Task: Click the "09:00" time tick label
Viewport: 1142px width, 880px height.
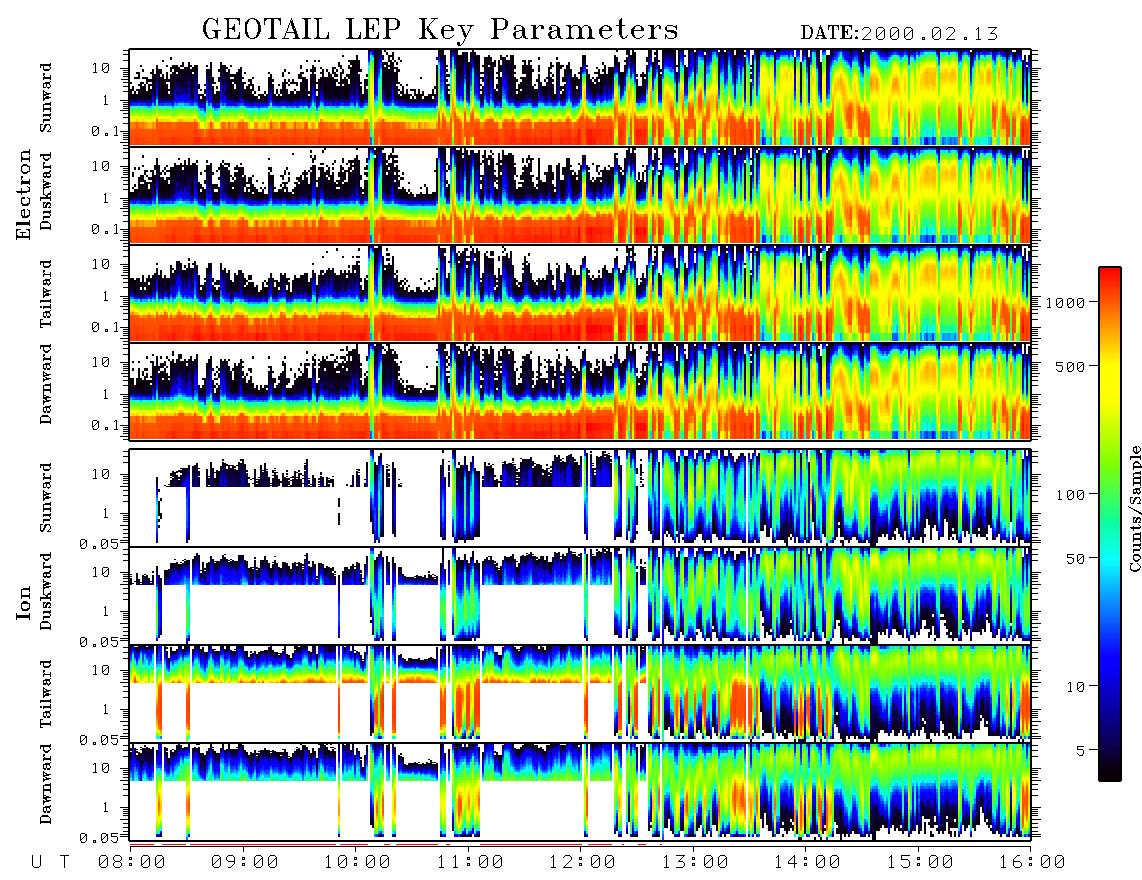Action: pyautogui.click(x=244, y=863)
